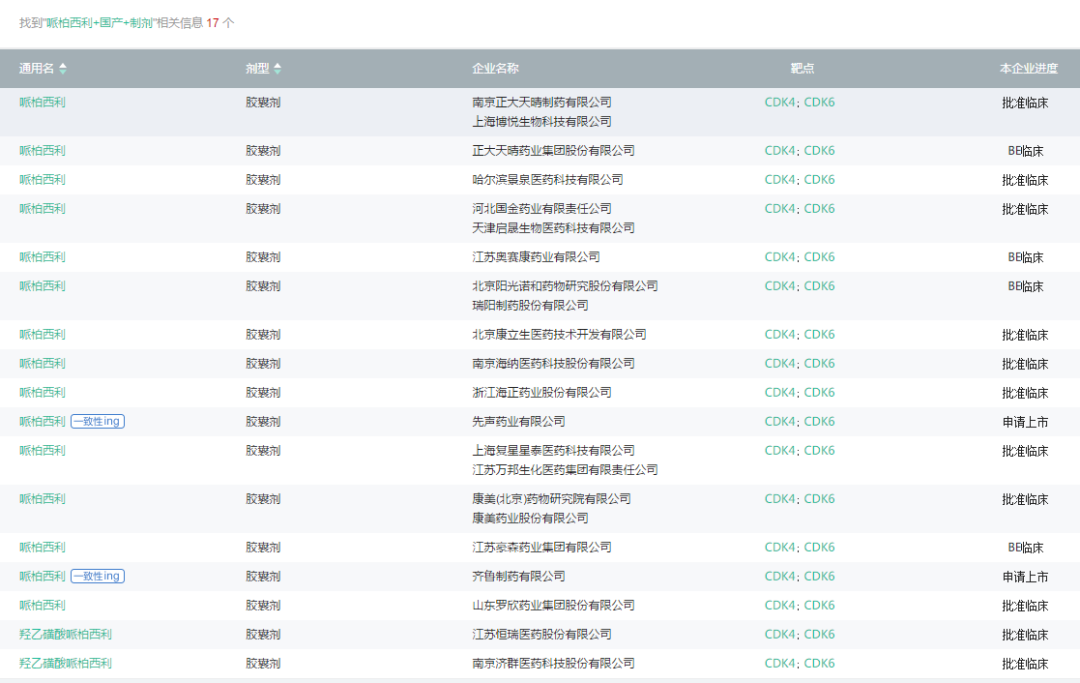Viewport: 1080px width, 683px height.
Task: Click company name 上海复星星泰医药科技有限公司
Action: 554,450
